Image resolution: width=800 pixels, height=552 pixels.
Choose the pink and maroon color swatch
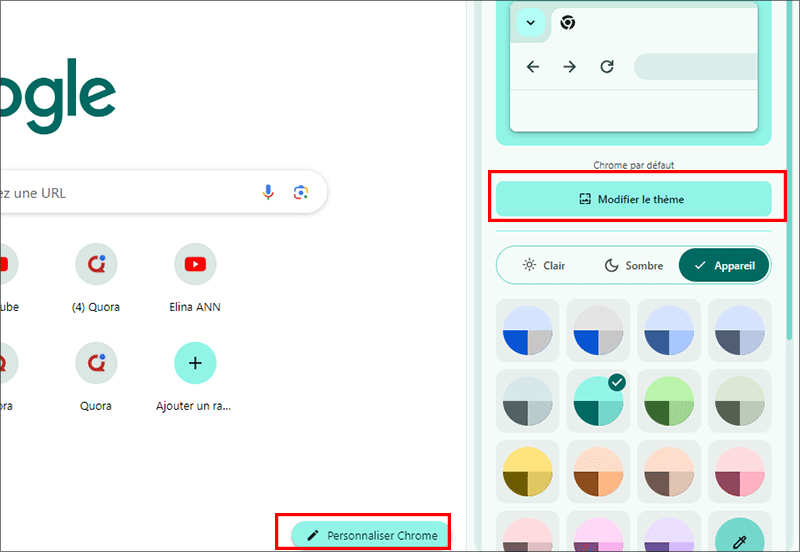[740, 472]
